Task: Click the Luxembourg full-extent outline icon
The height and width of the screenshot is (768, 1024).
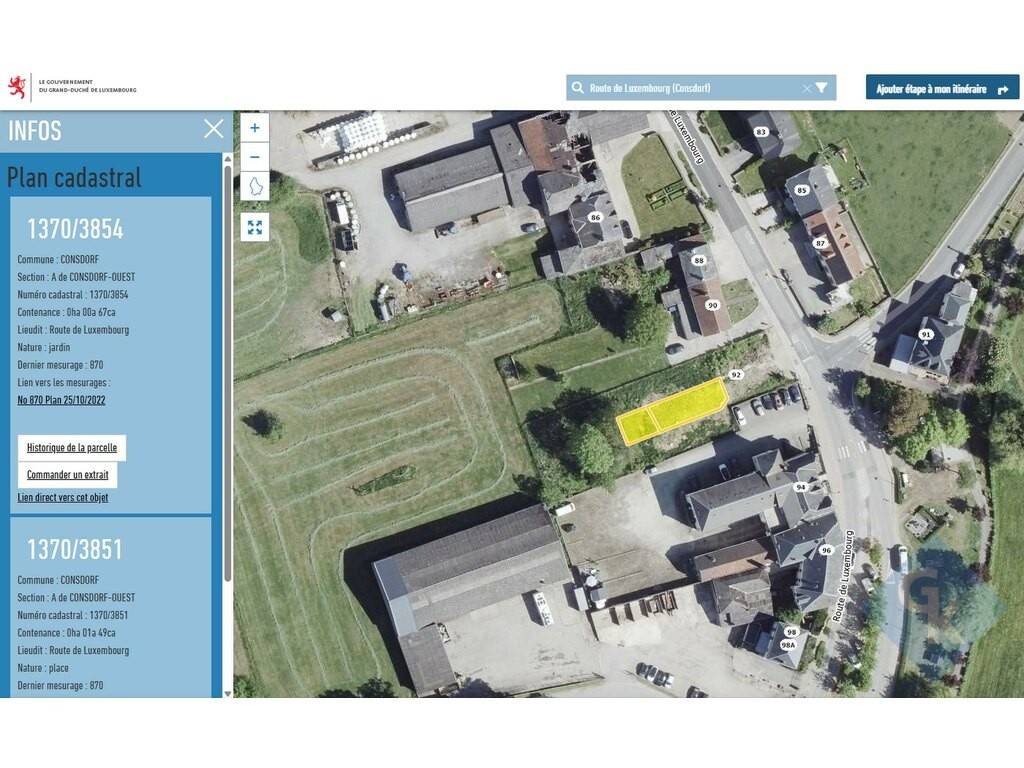Action: [254, 187]
